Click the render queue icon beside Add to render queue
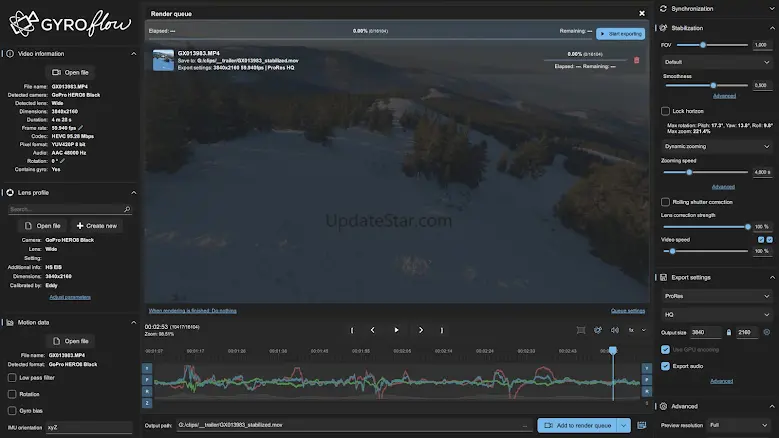 642,425
